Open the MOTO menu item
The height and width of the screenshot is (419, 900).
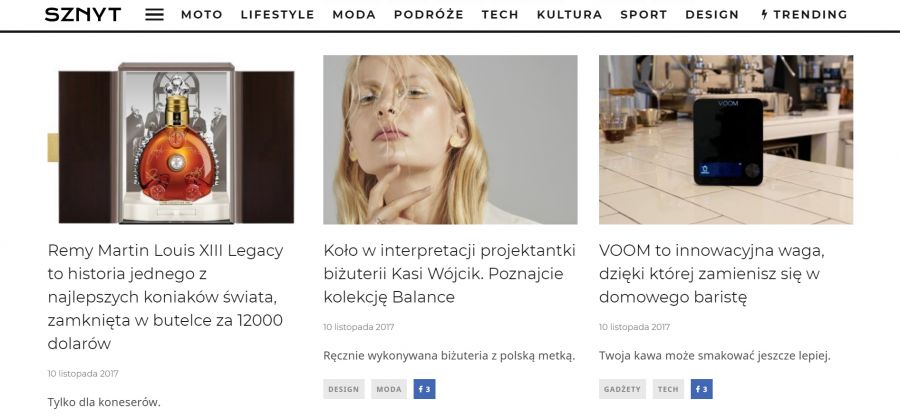[x=201, y=15]
